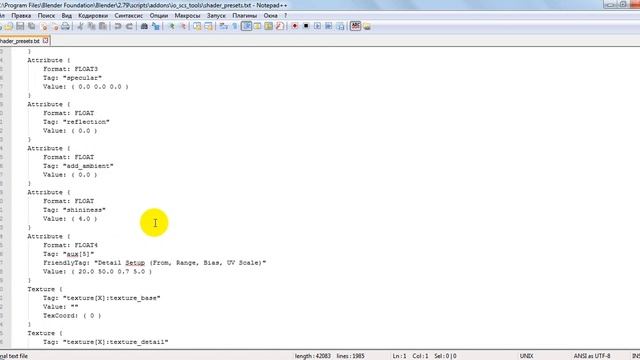
Task: Cut selection with the scissors icon
Action: click(80, 27)
